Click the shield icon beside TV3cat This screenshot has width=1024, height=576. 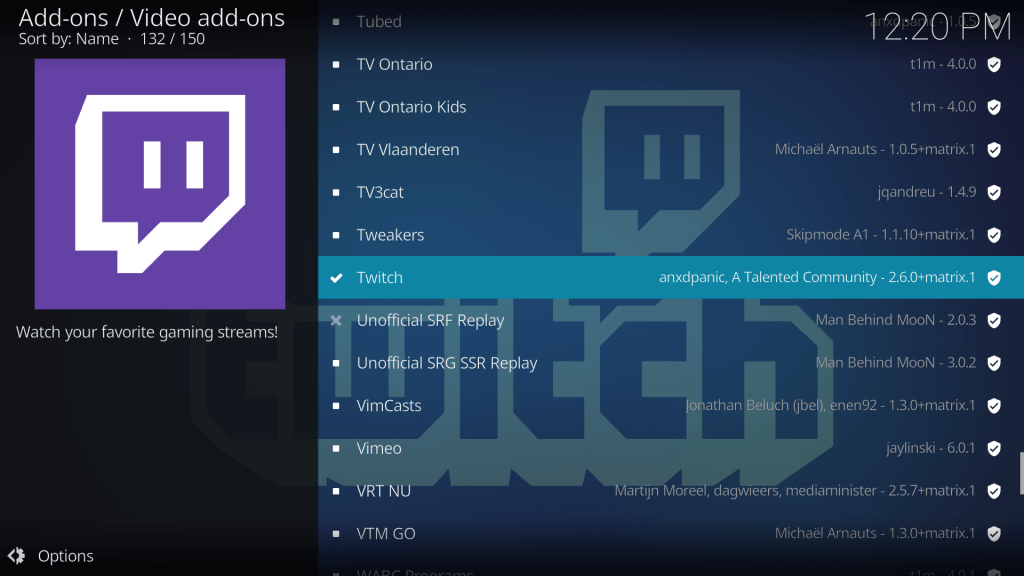(x=993, y=192)
